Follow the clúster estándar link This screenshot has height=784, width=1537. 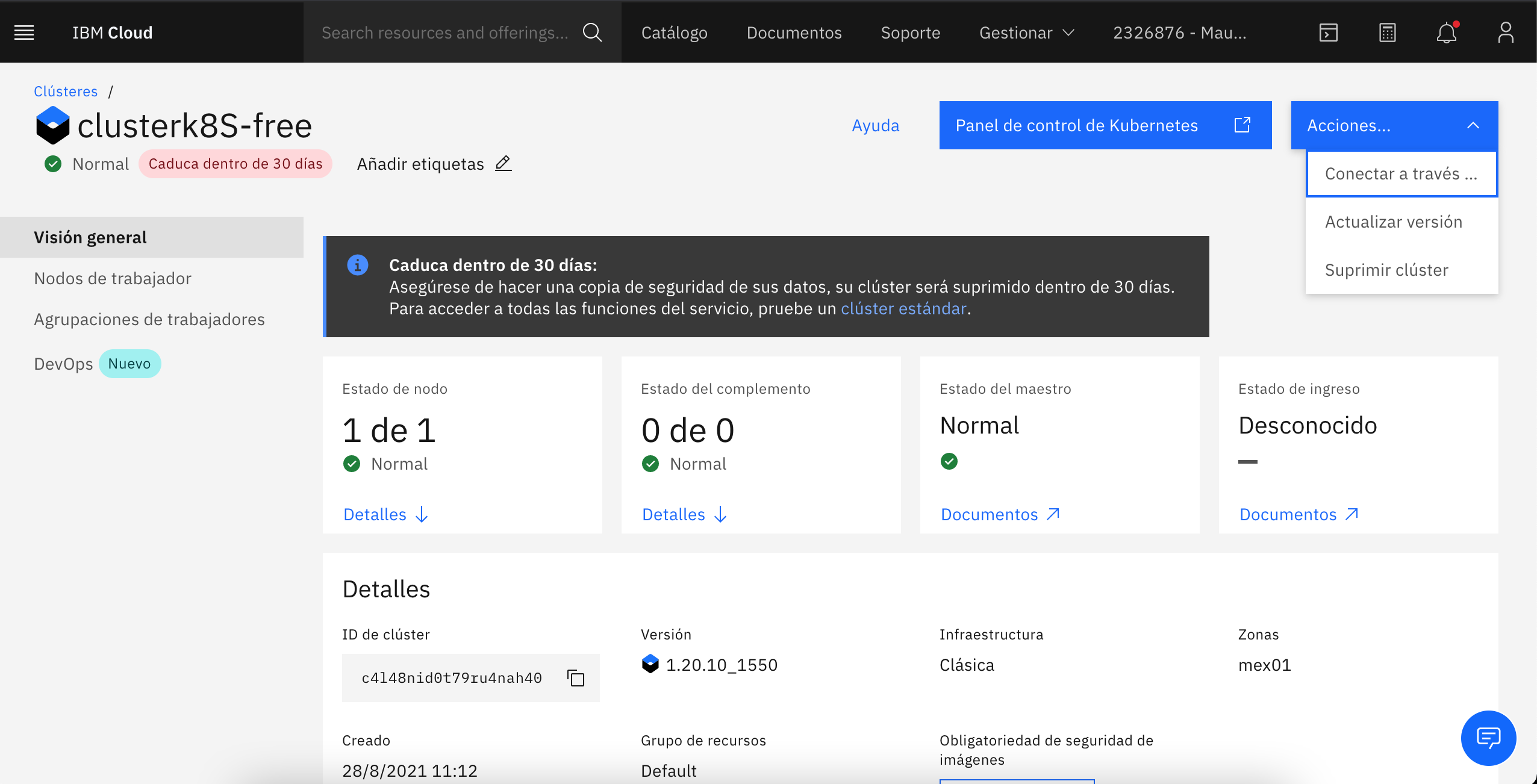tap(903, 308)
